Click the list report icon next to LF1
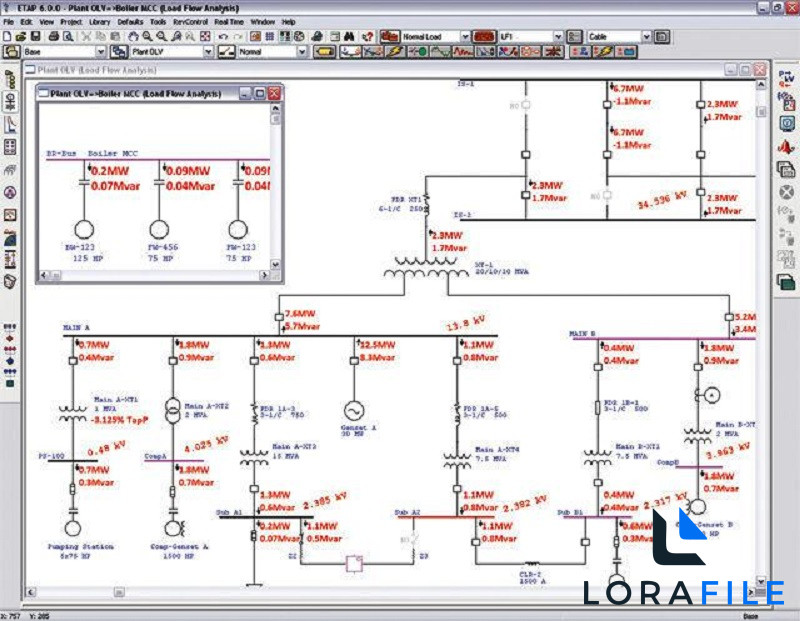The image size is (800, 621). [x=574, y=37]
